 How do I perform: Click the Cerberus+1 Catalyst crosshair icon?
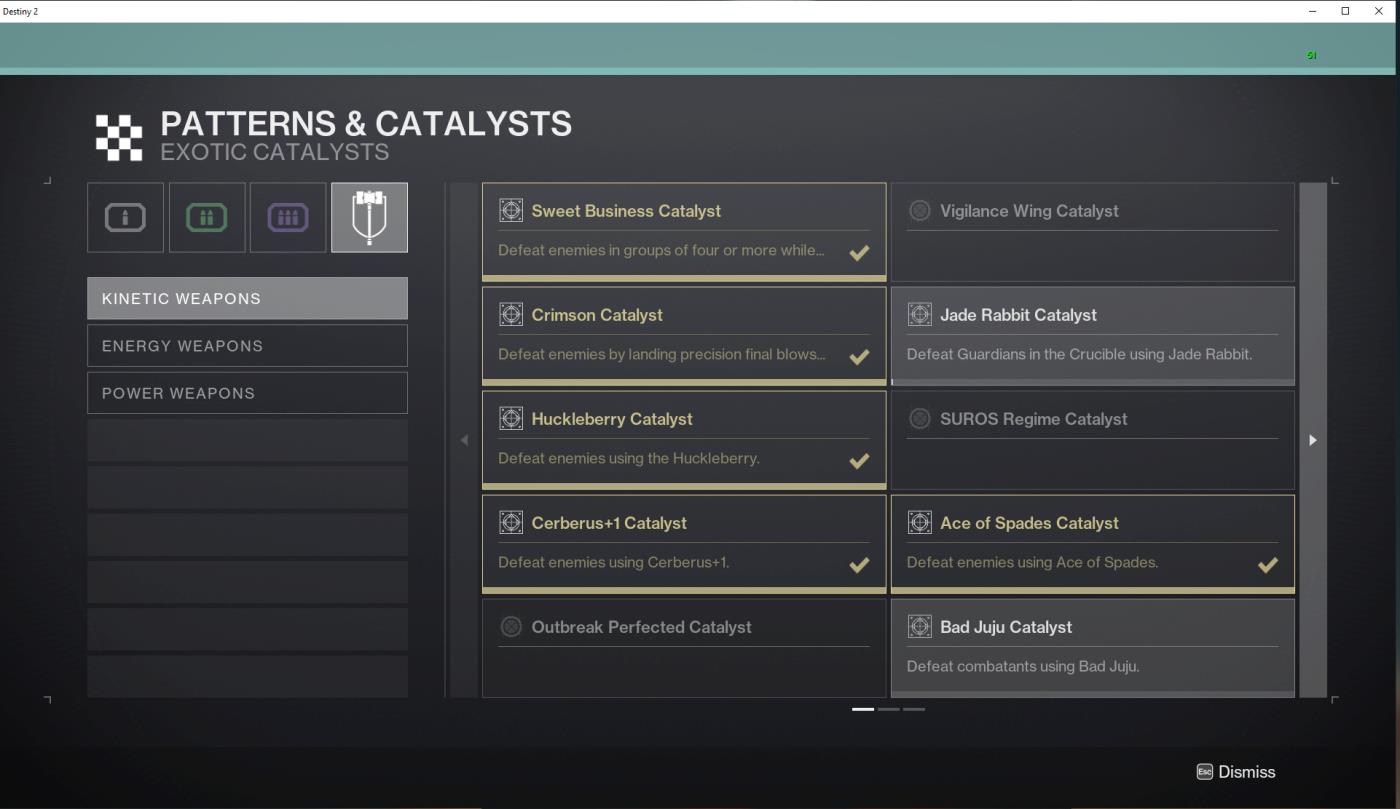pyautogui.click(x=511, y=523)
